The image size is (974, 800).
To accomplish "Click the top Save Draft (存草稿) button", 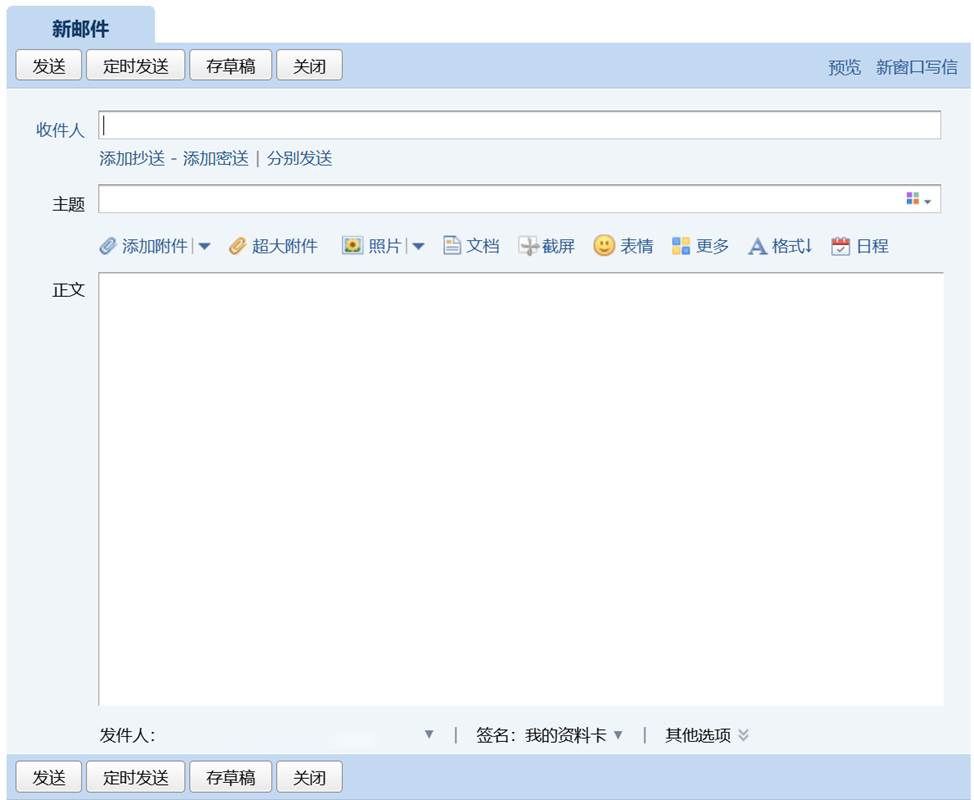I will (x=230, y=66).
